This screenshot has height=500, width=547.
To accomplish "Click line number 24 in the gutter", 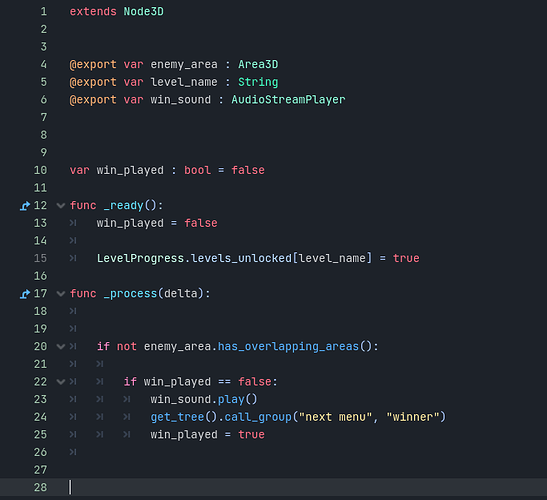I will click(x=40, y=417).
